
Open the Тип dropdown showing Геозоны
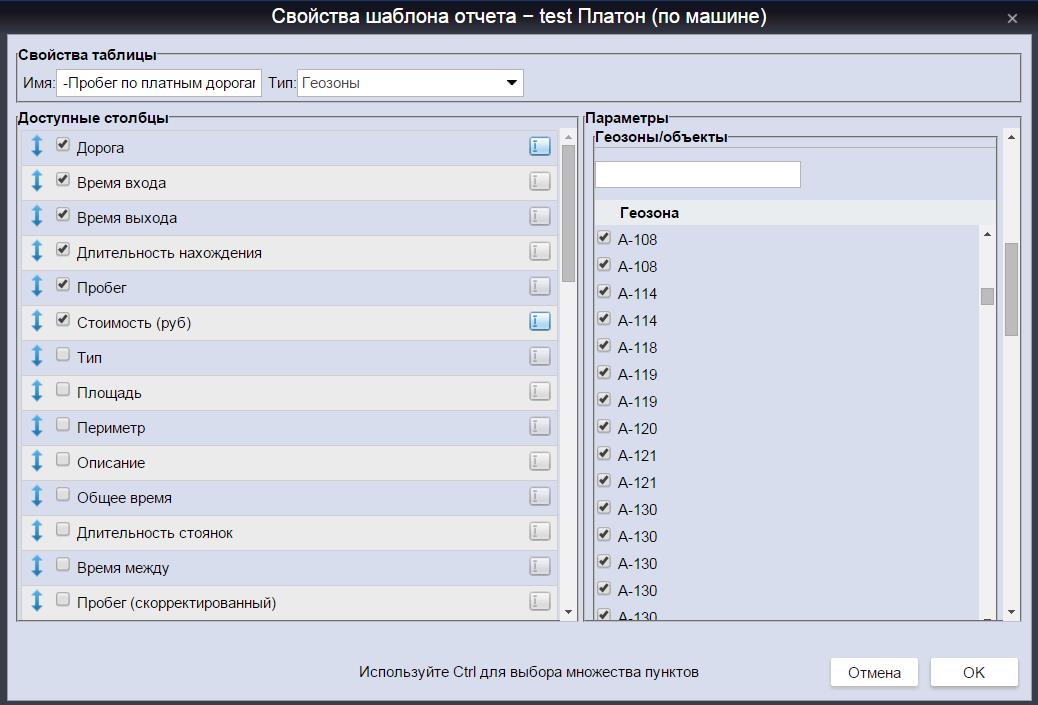click(410, 83)
